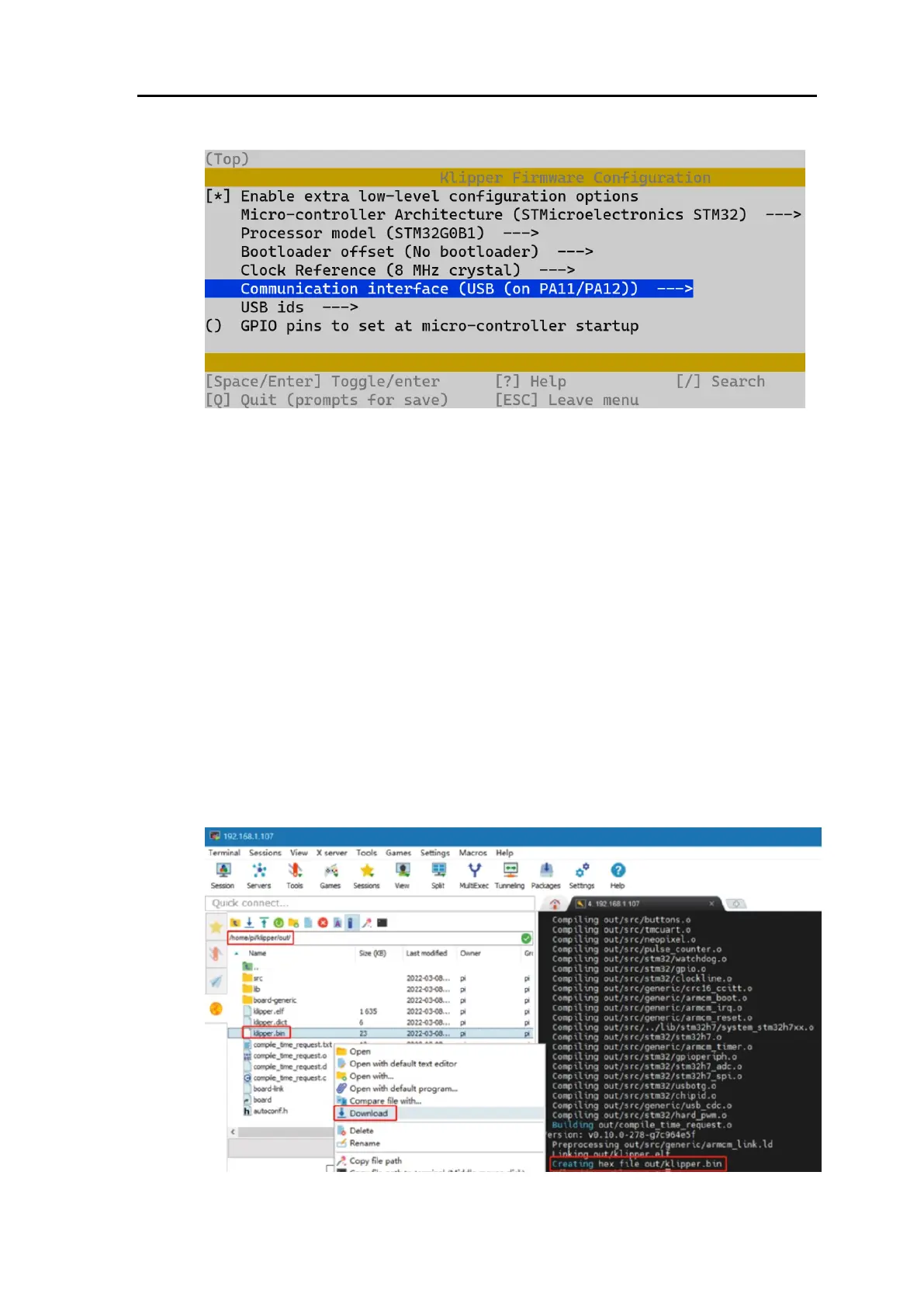Click the orange globe sidebar icon

tap(216, 1009)
